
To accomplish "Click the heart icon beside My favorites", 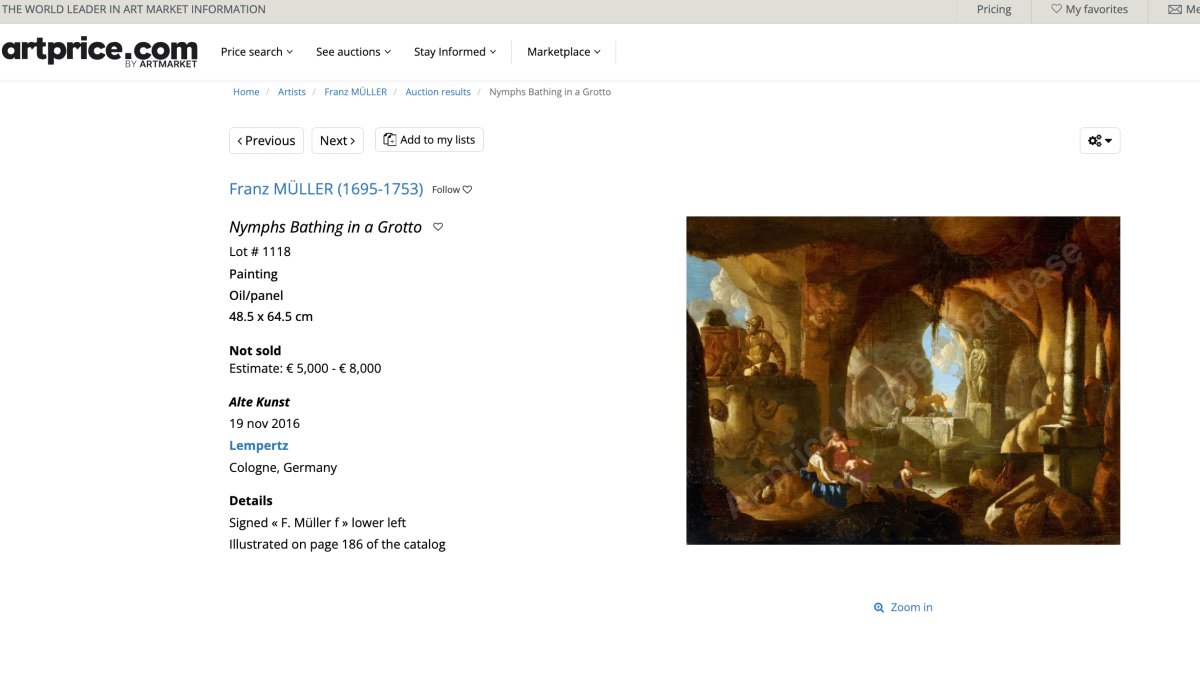I will click(x=1057, y=10).
